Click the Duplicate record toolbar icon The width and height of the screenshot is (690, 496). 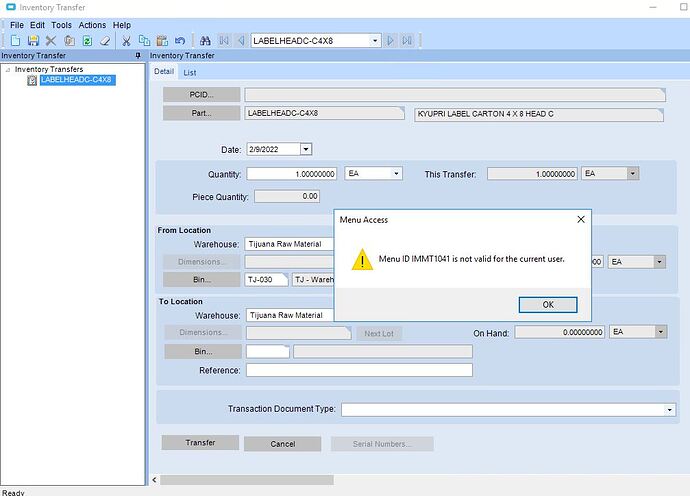tap(69, 41)
